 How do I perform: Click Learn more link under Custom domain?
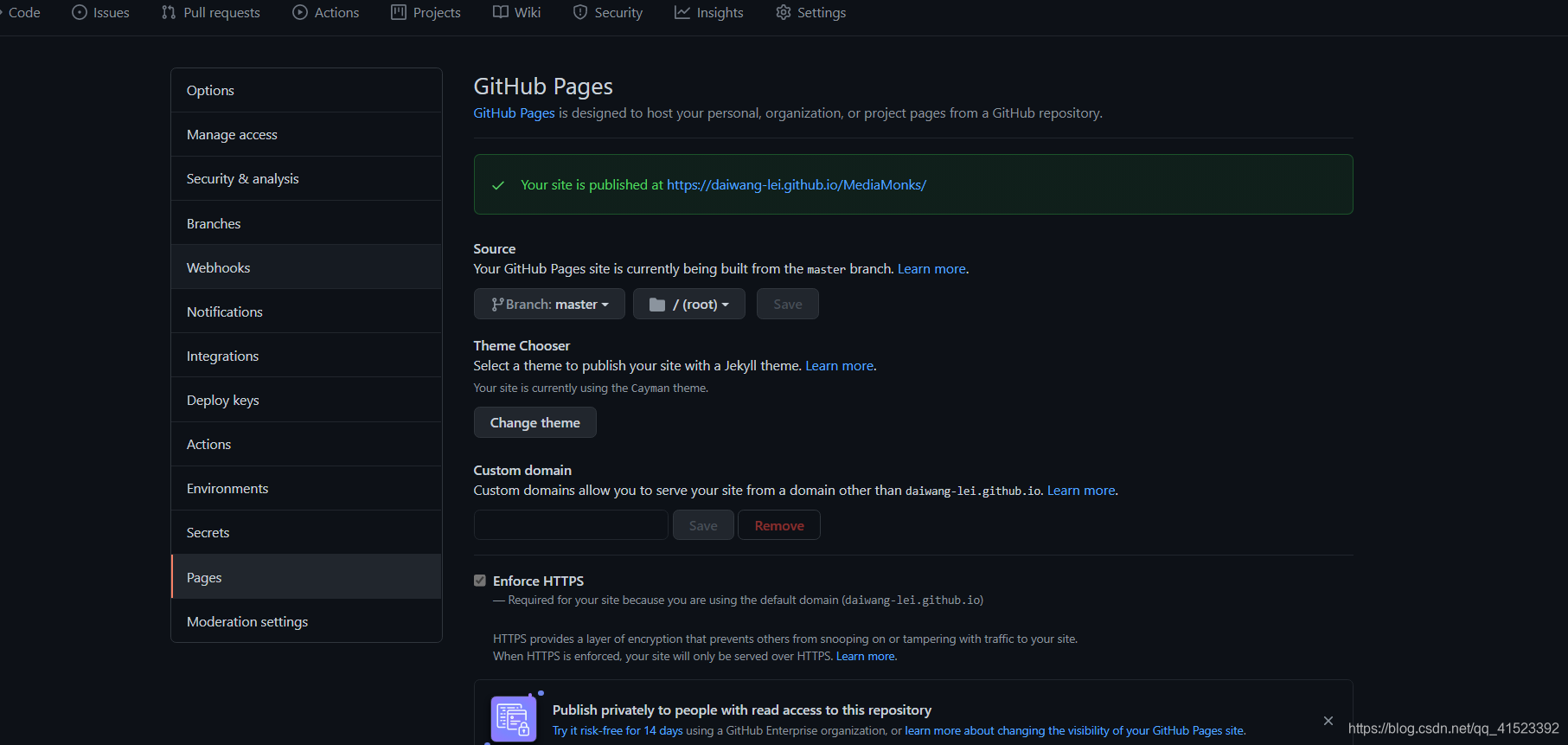1081,491
